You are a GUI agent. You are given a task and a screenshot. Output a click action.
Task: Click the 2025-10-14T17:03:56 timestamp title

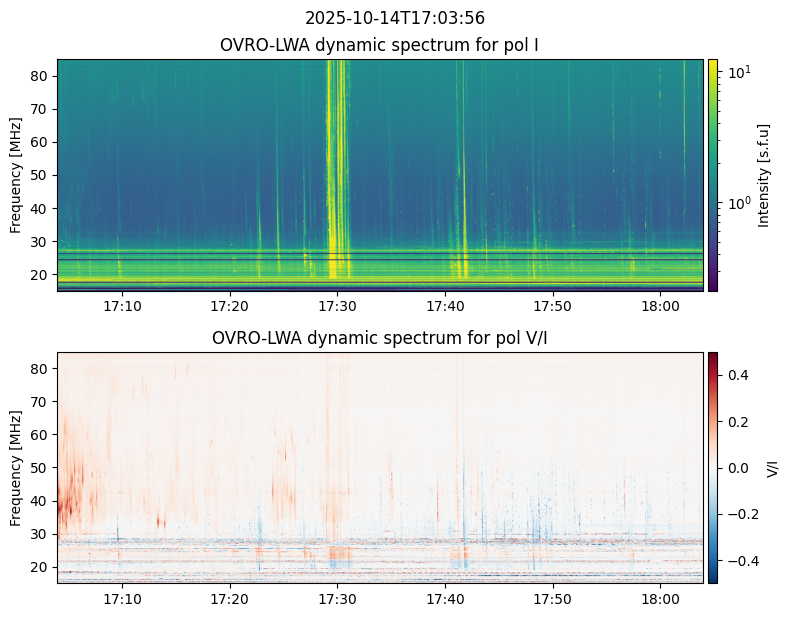point(394,18)
